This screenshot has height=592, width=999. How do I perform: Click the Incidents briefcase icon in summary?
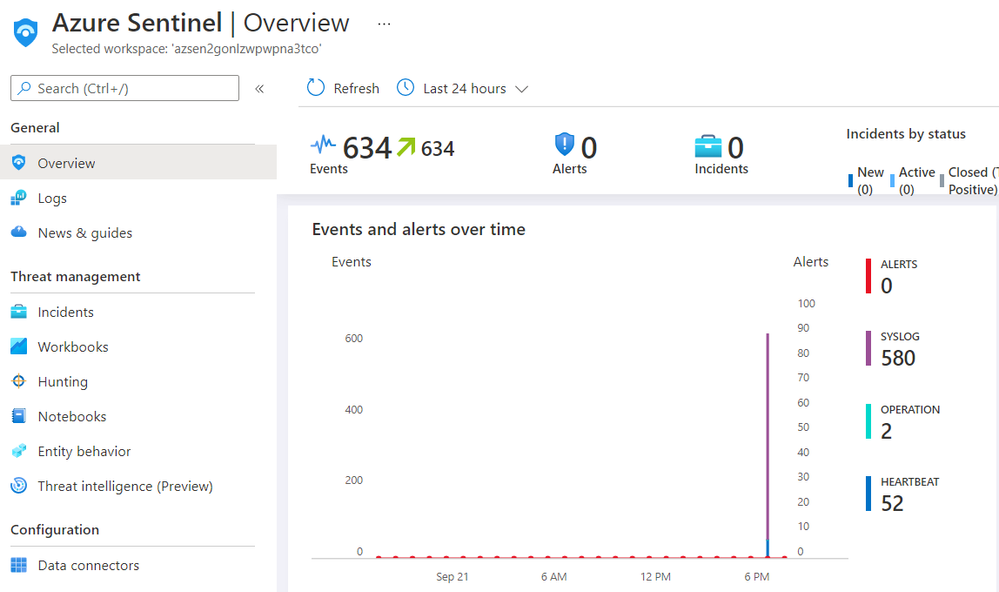click(x=708, y=146)
